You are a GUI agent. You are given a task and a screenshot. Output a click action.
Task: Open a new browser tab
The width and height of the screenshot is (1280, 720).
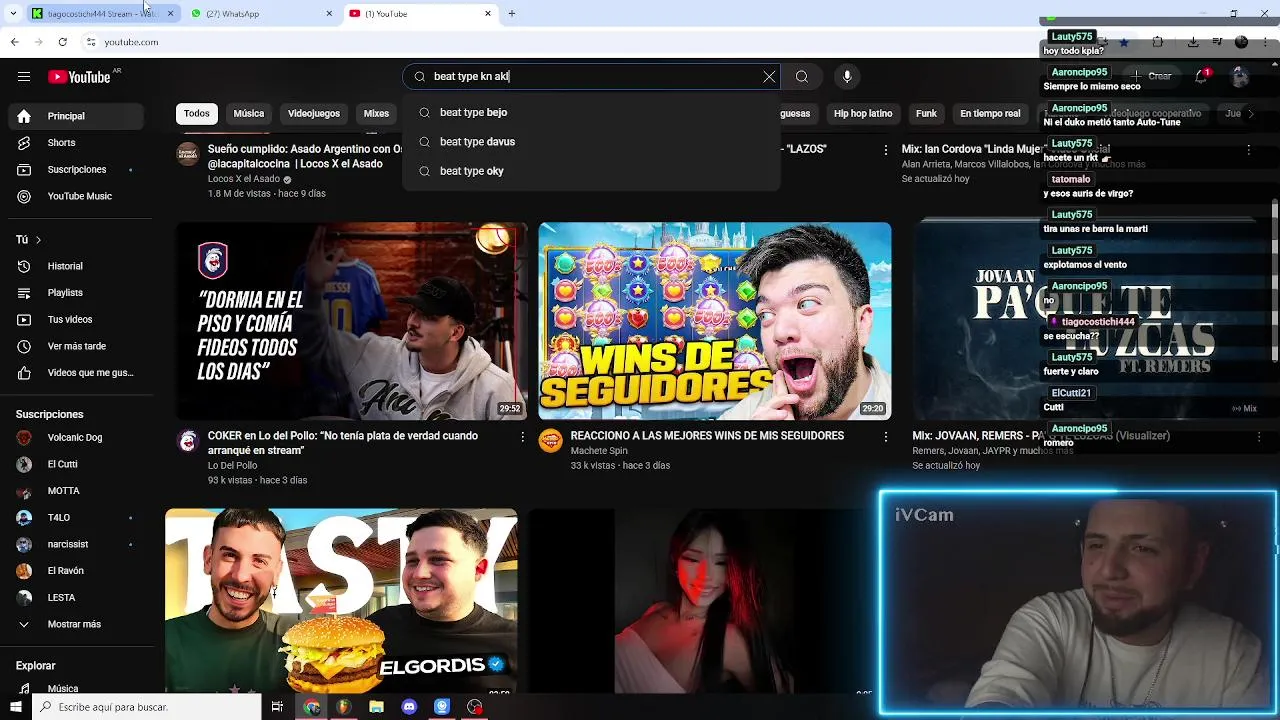click(512, 13)
